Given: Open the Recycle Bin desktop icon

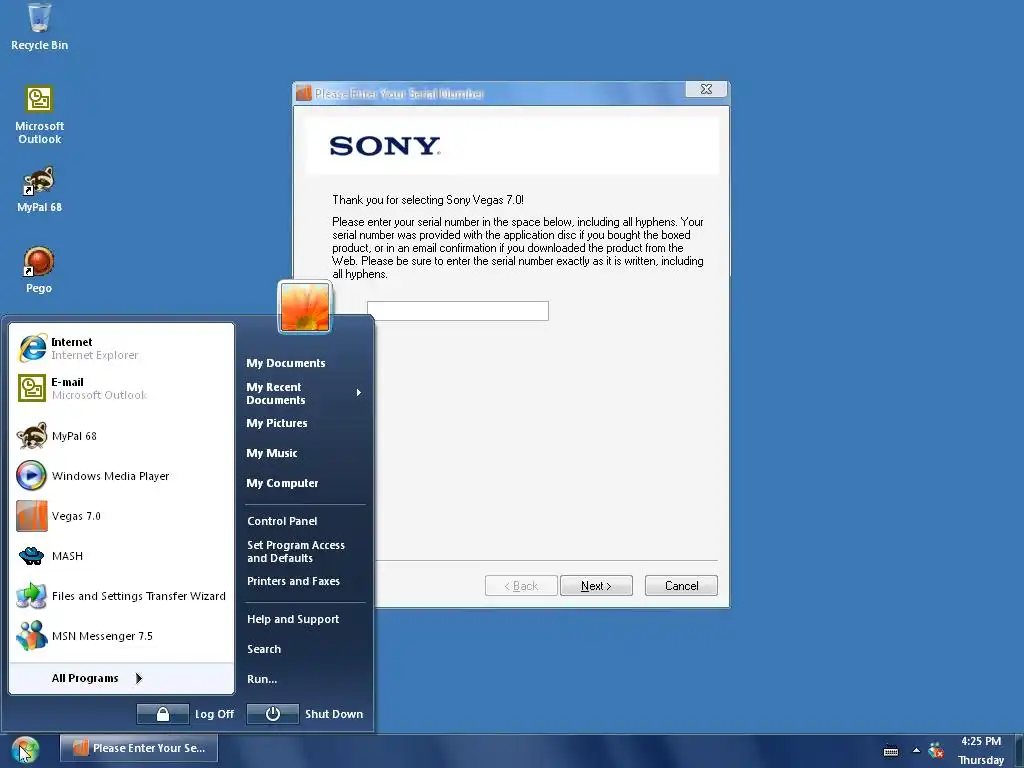Looking at the screenshot, I should point(39,26).
